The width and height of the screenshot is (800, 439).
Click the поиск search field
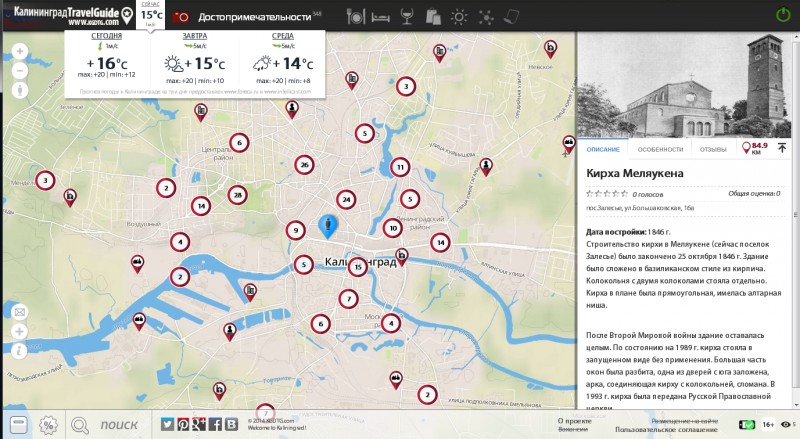coord(119,425)
